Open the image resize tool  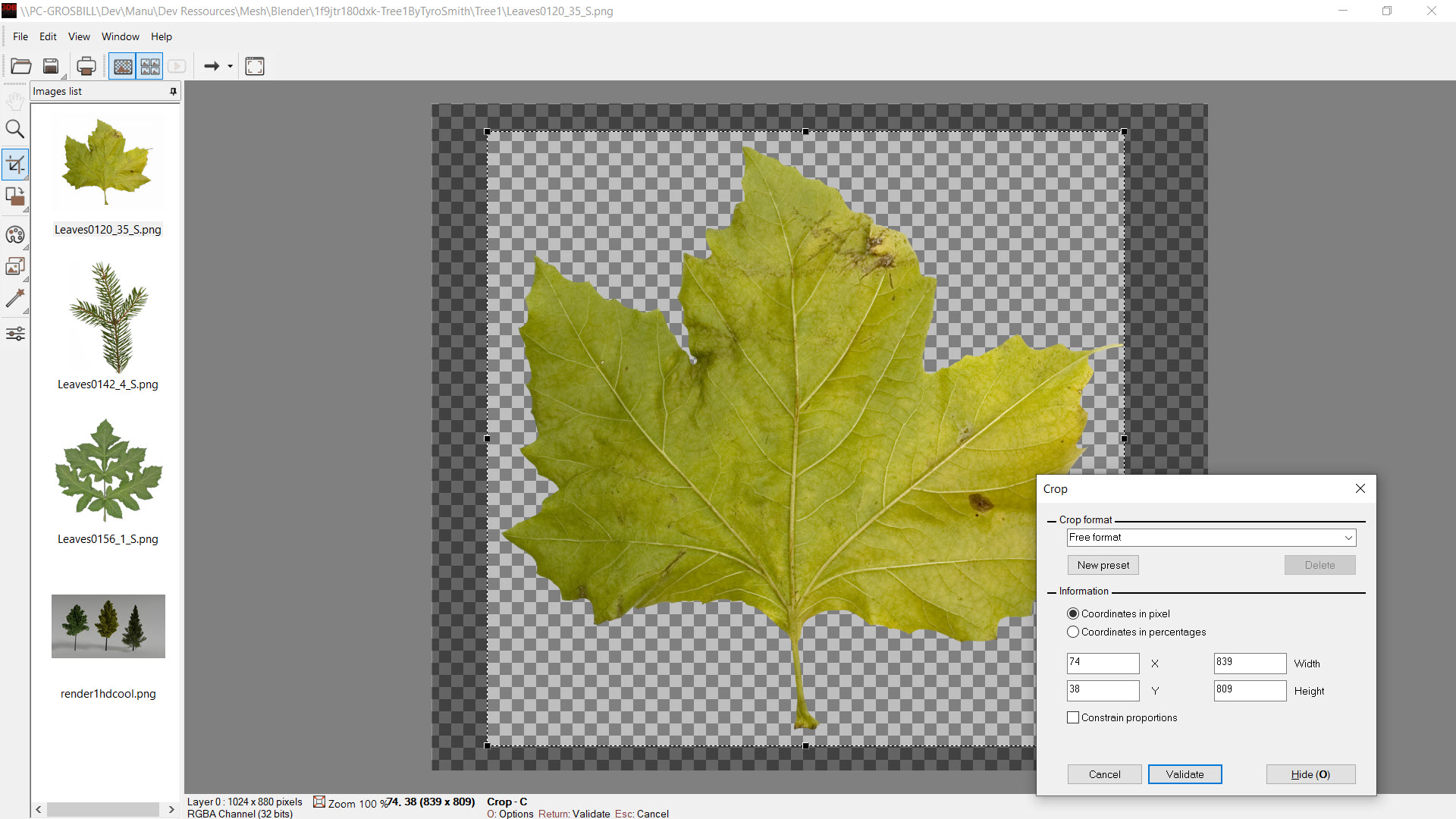[x=15, y=266]
